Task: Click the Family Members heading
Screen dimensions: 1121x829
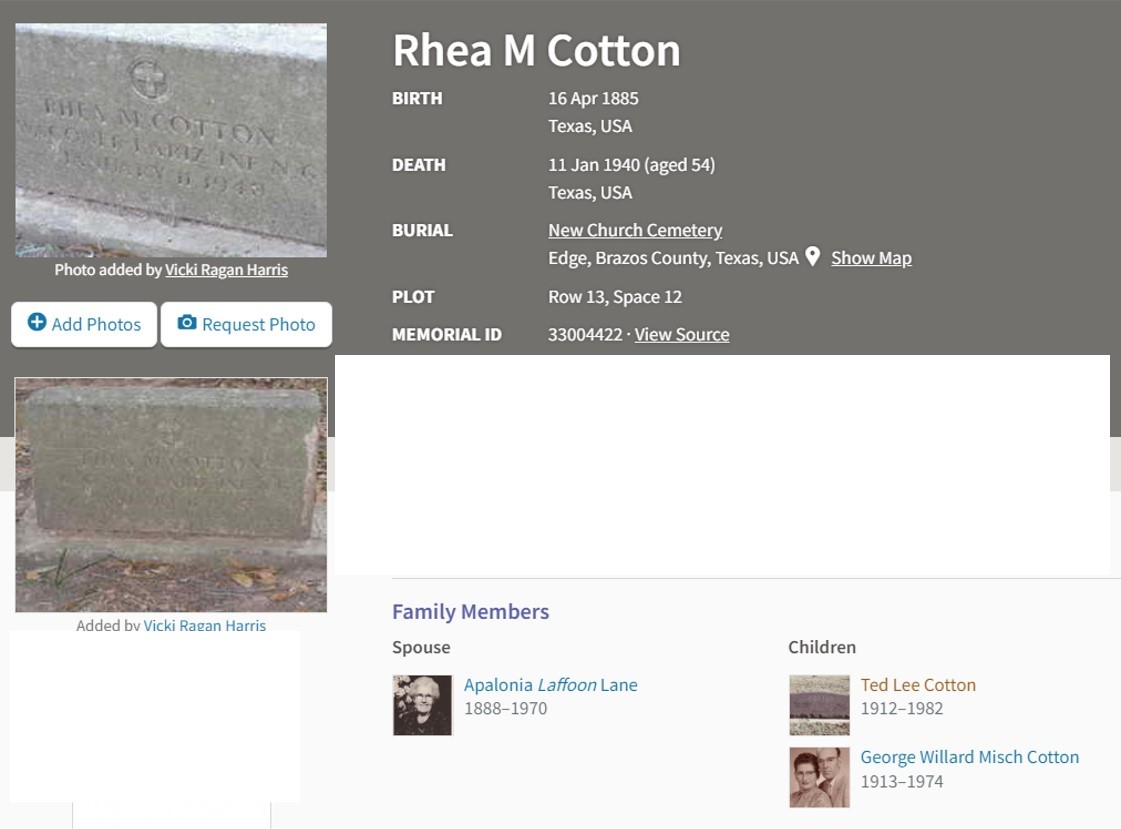Action: [x=470, y=612]
